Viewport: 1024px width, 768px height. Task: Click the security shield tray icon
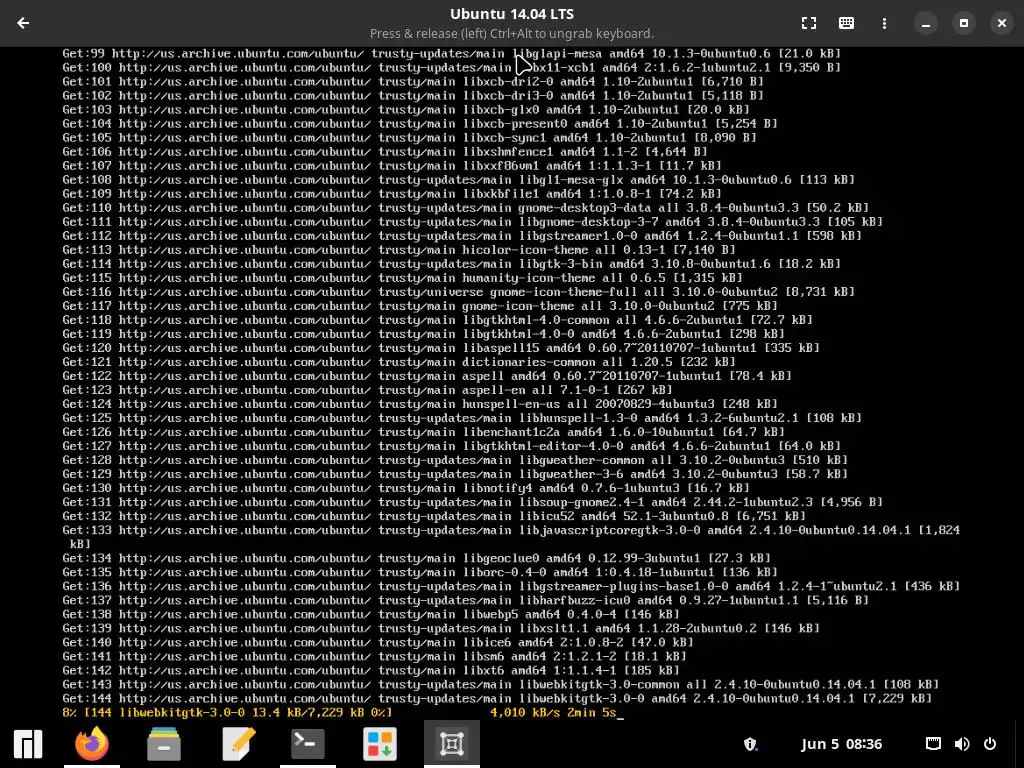(x=750, y=744)
